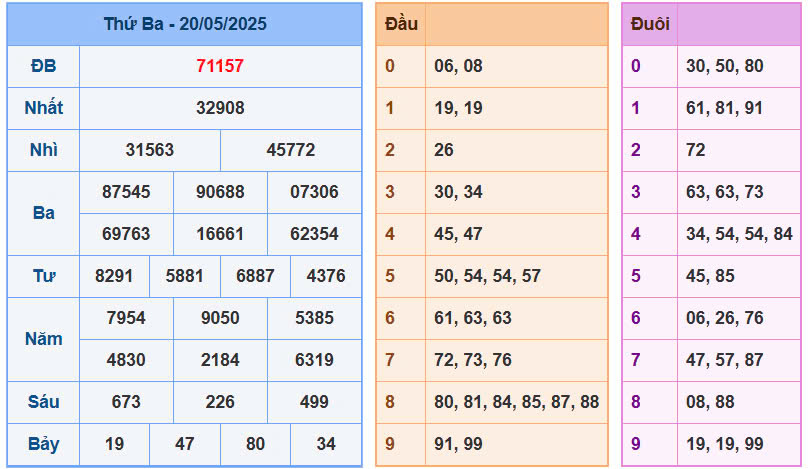Select the Nhất row label
Viewport: 809px width, 469px height.
pyautogui.click(x=43, y=108)
